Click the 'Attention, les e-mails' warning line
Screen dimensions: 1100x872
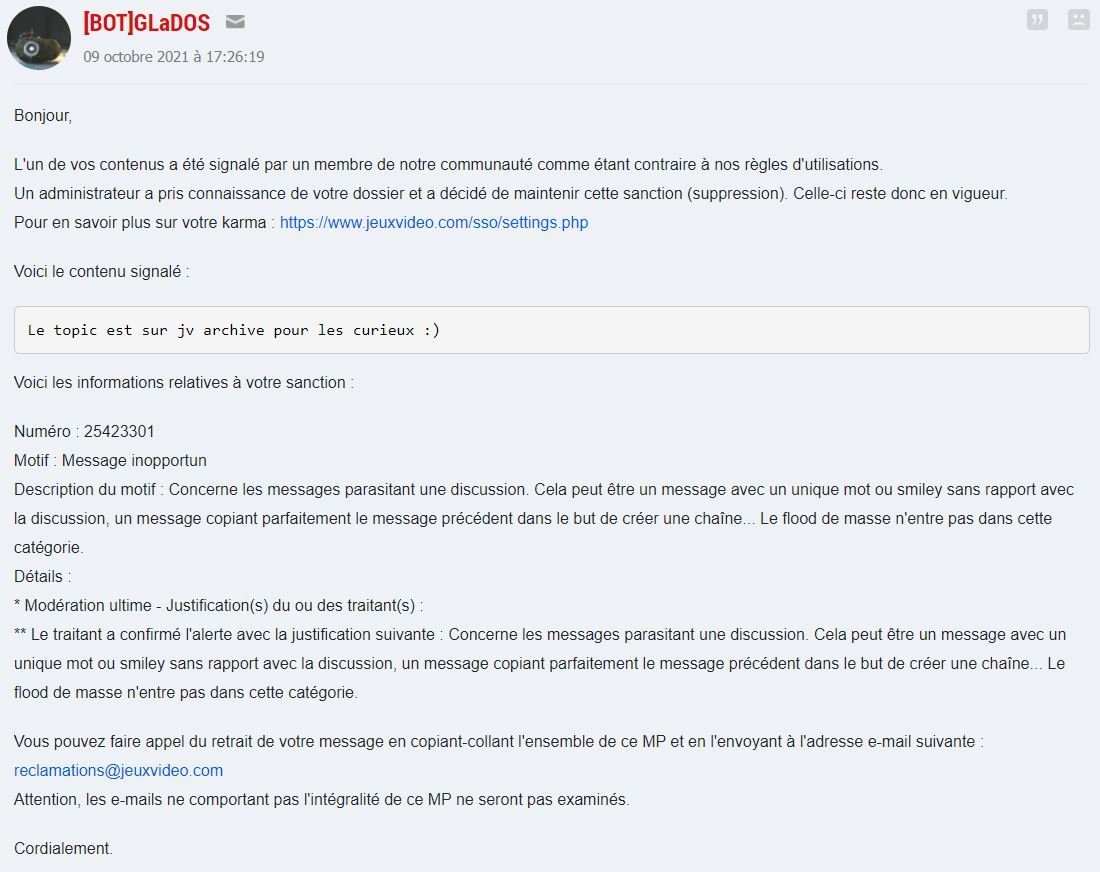click(x=322, y=799)
